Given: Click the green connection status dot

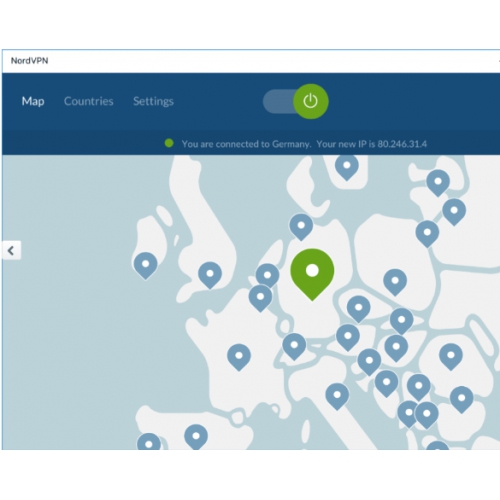Looking at the screenshot, I should (169, 143).
